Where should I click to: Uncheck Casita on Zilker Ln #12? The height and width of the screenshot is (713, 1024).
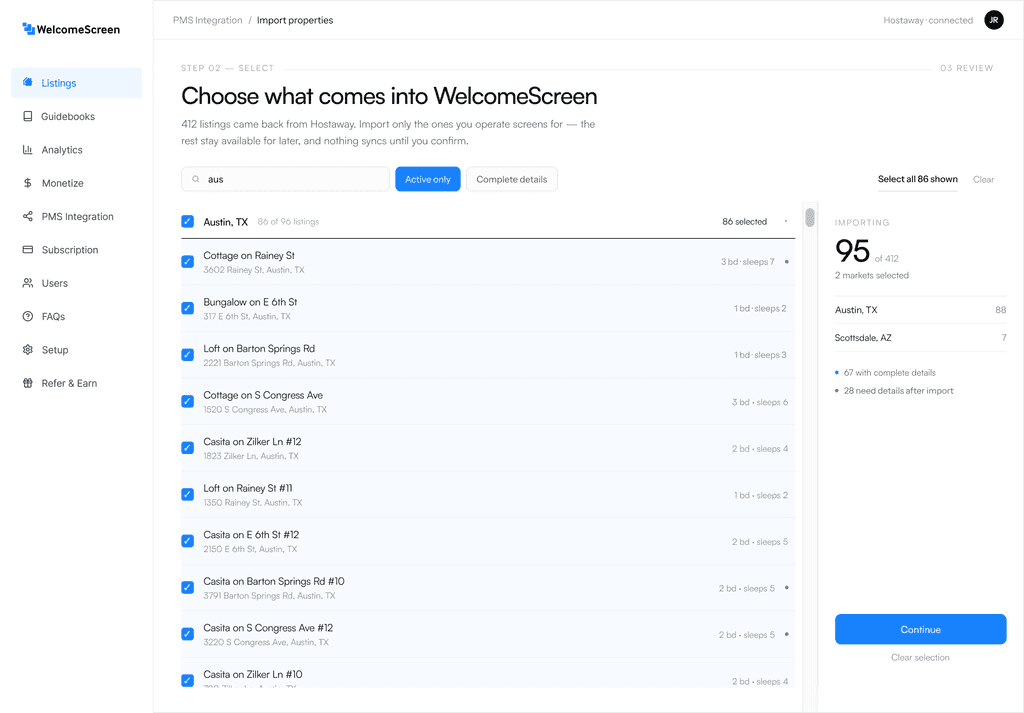coord(187,448)
